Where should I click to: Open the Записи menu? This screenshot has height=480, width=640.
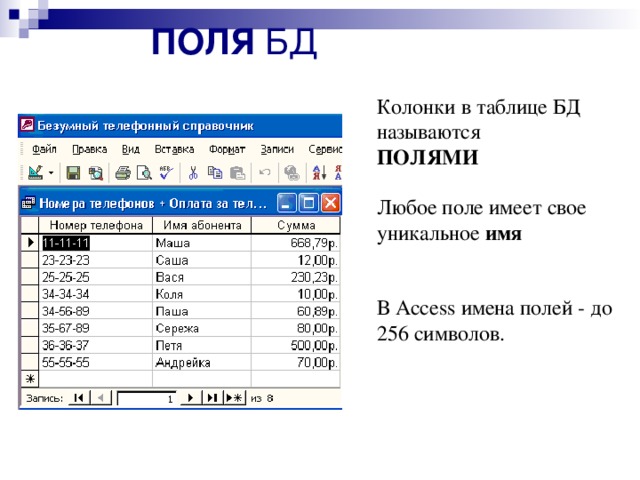tap(277, 150)
